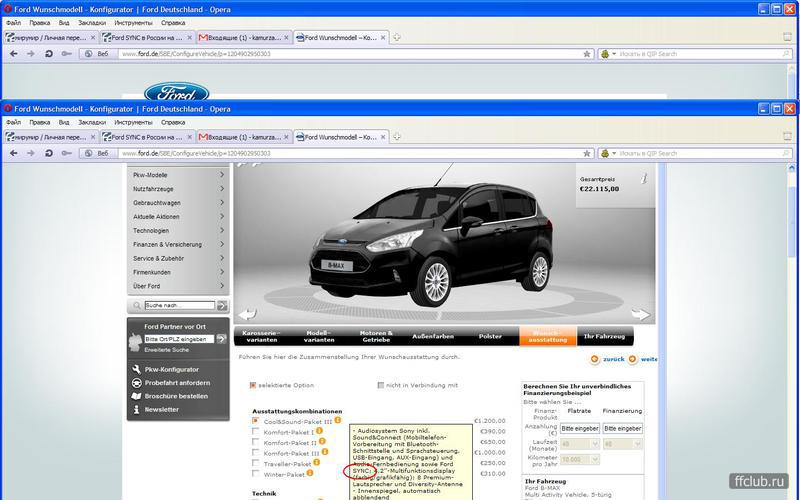The width and height of the screenshot is (800, 500).
Task: Check the Komfort-Paket III checkbox
Action: [x=255, y=453]
